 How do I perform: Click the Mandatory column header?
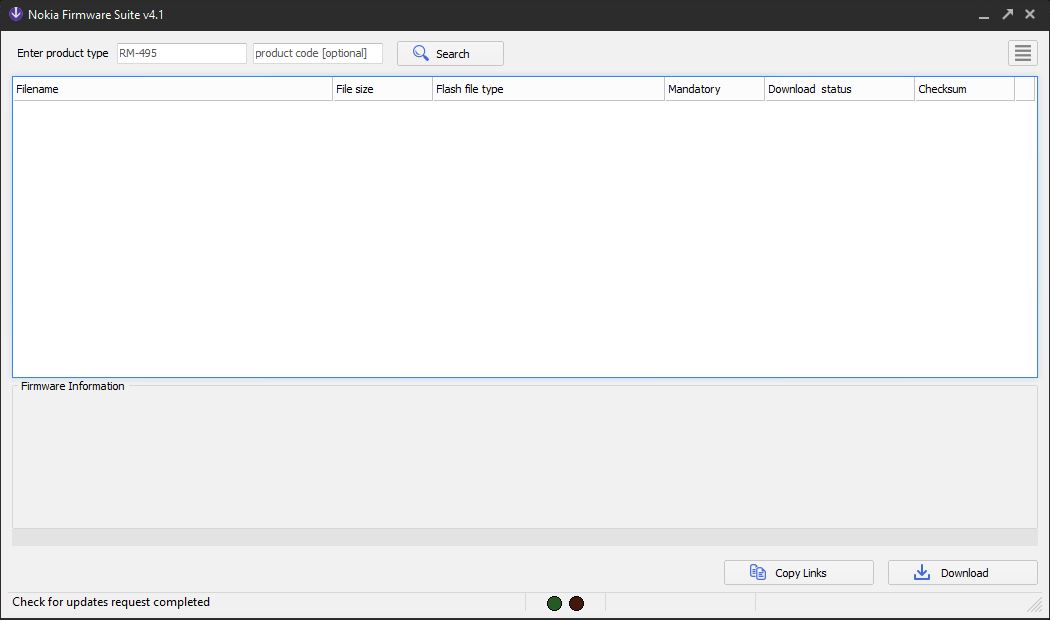[715, 89]
